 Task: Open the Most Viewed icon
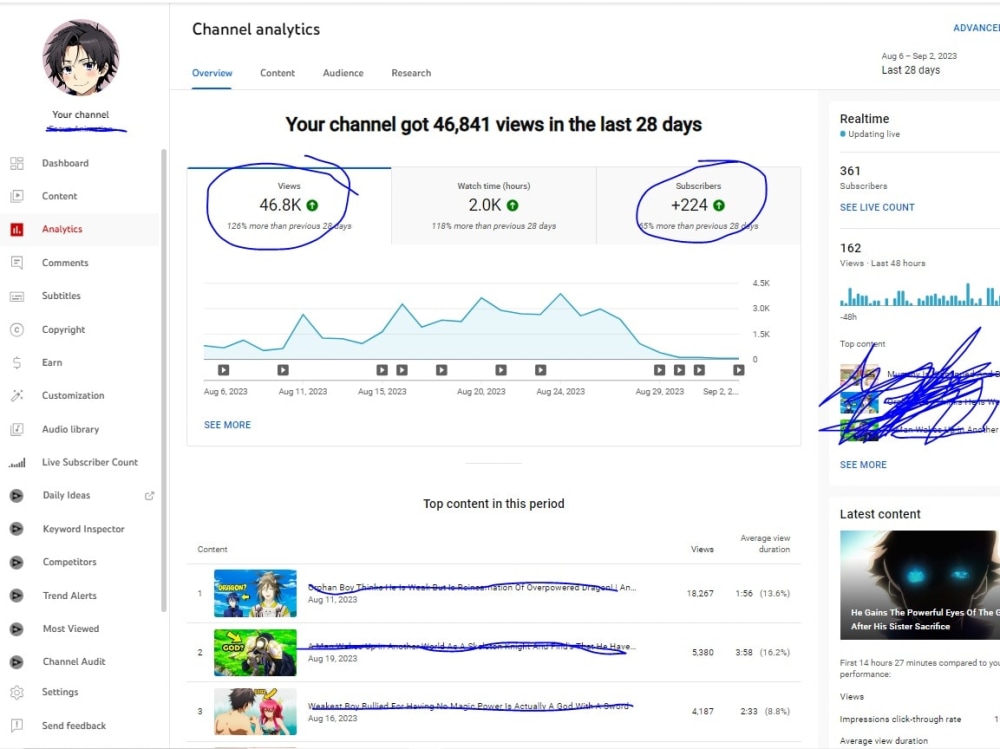coord(17,628)
